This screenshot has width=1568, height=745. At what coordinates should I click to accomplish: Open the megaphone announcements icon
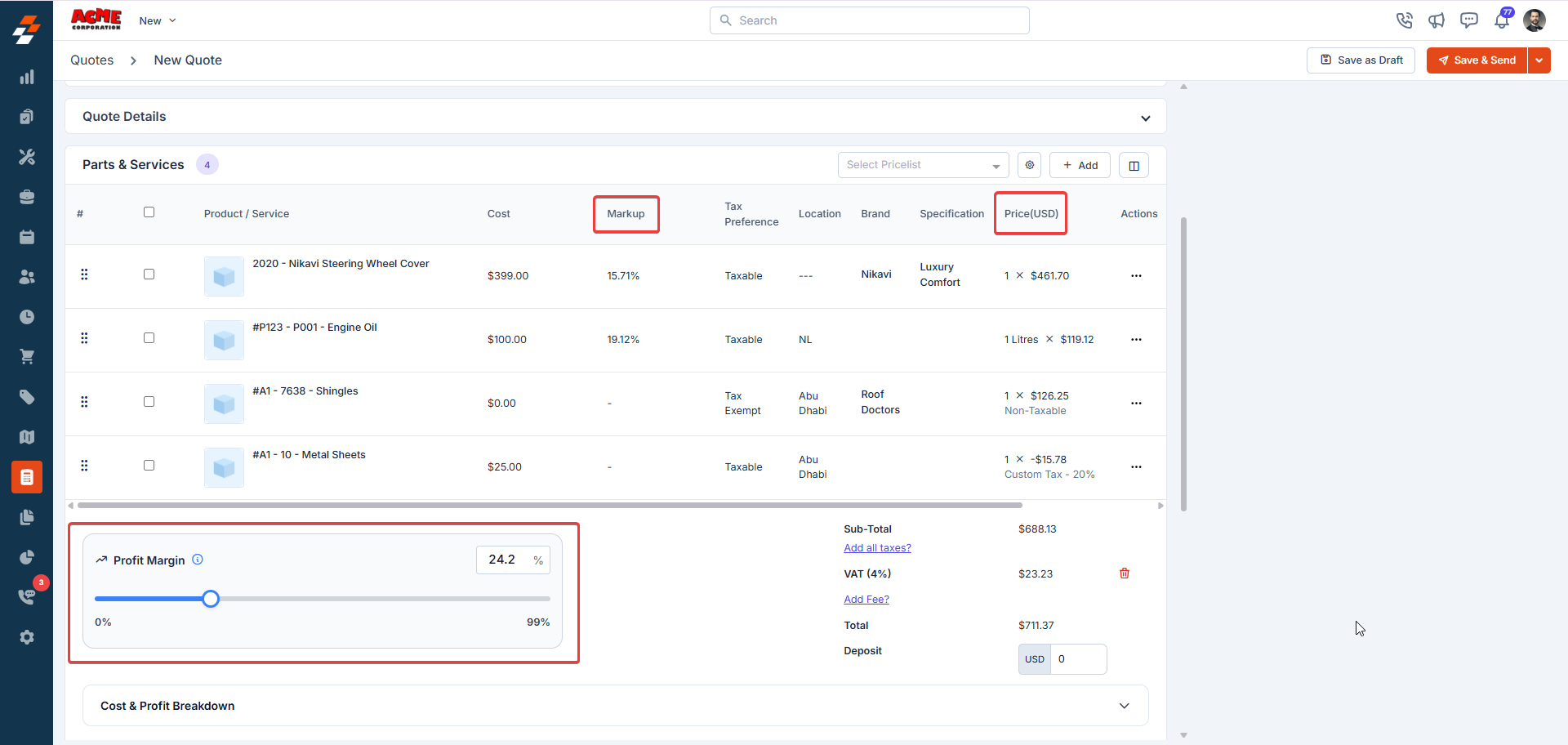coord(1437,20)
